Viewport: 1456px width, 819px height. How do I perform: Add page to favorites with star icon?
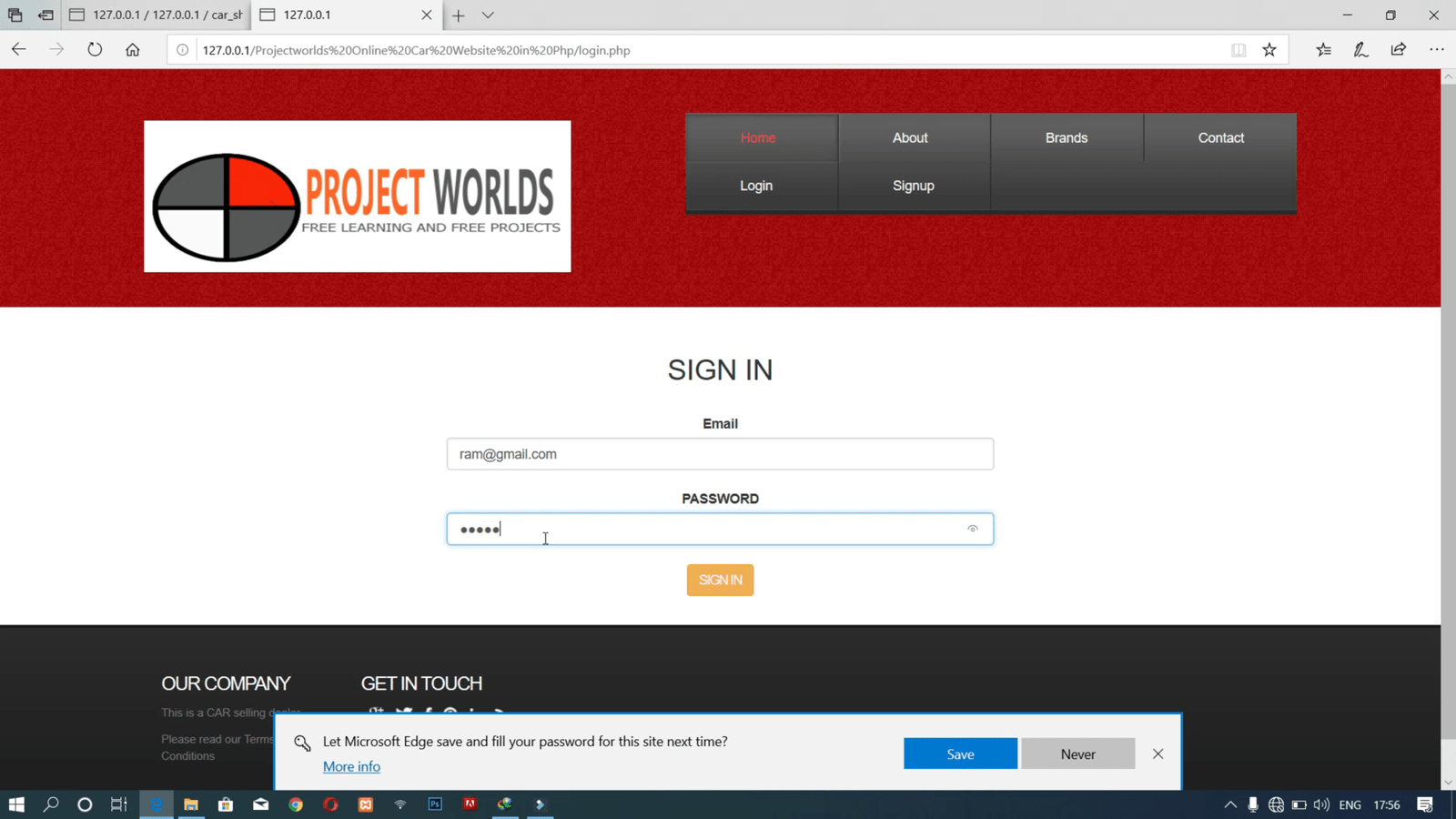[1269, 50]
